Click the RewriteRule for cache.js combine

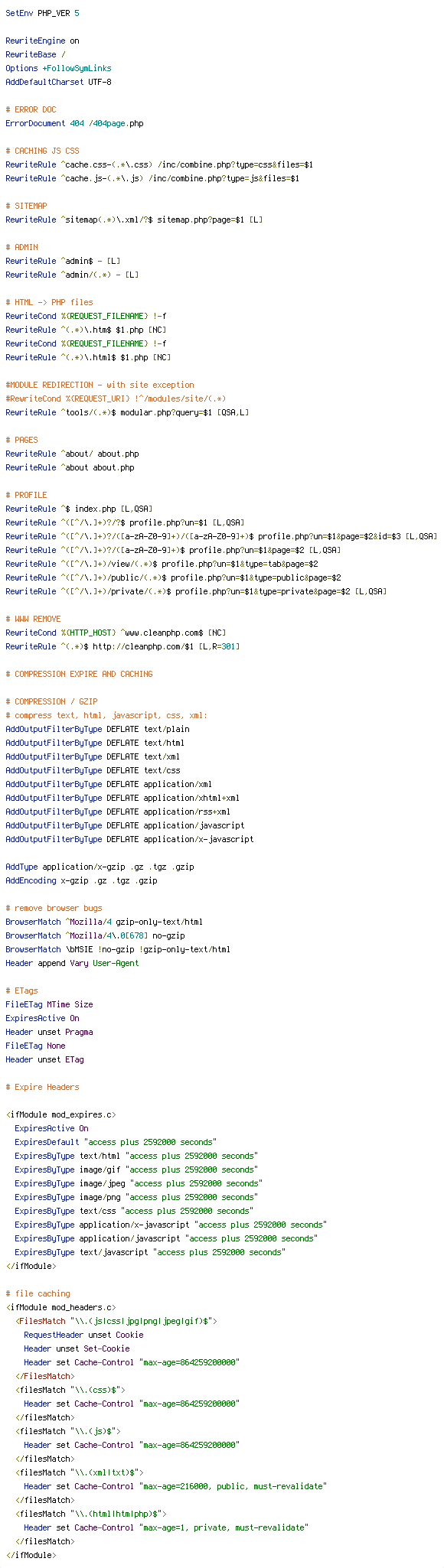[152, 179]
